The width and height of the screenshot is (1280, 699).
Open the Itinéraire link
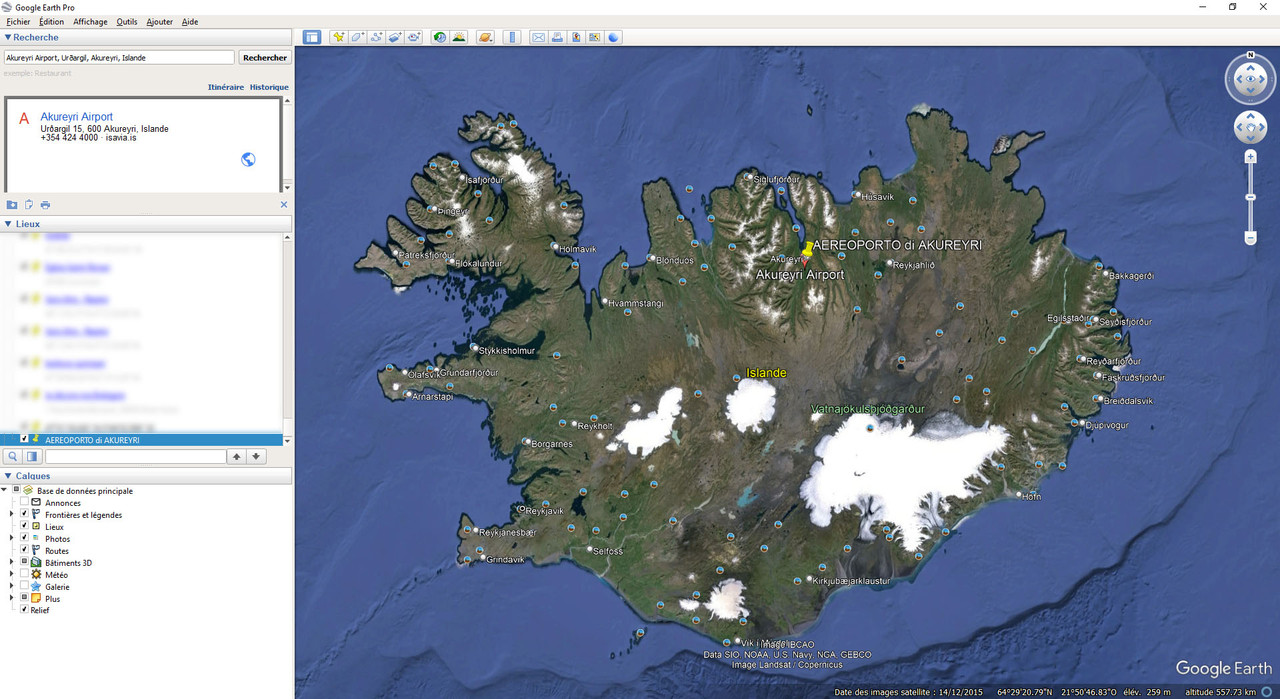pos(226,87)
